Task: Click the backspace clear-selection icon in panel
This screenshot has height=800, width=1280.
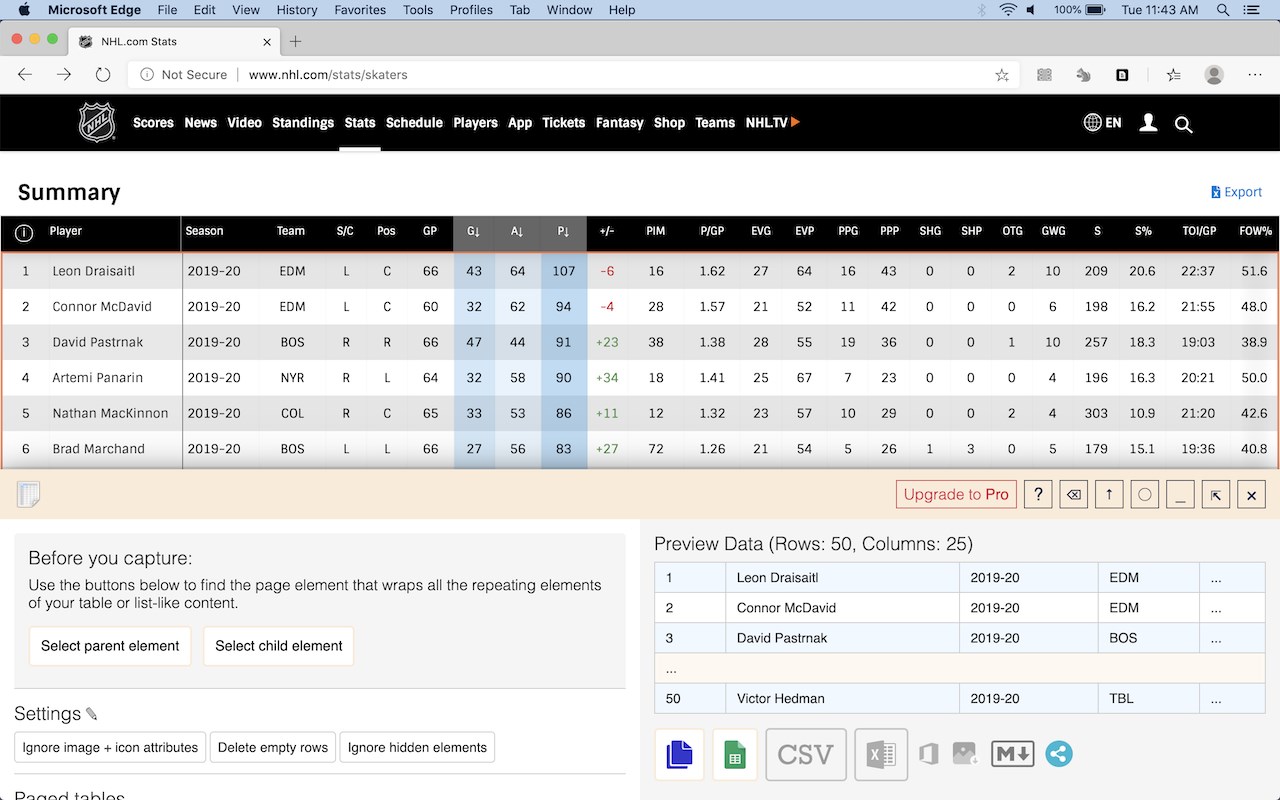Action: click(x=1073, y=494)
